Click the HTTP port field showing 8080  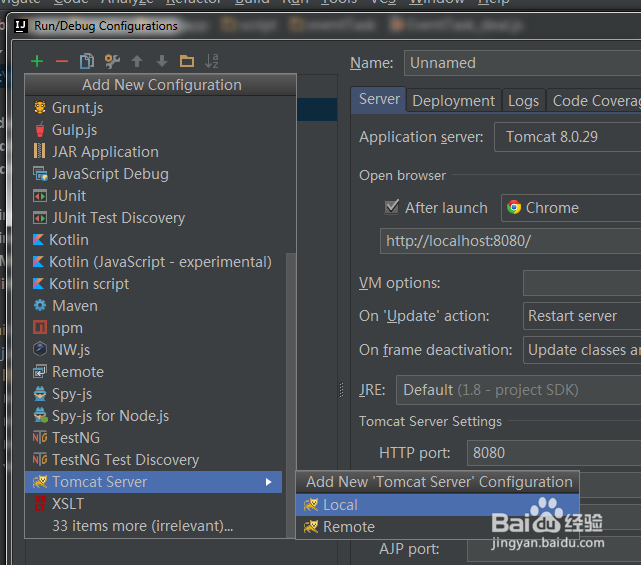click(x=554, y=453)
